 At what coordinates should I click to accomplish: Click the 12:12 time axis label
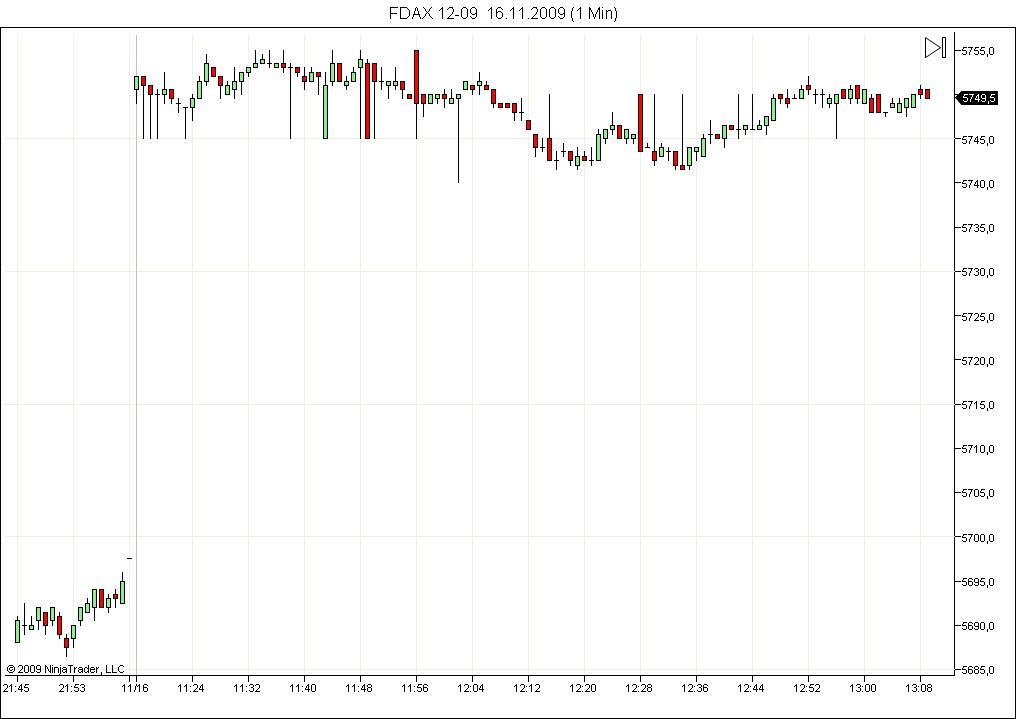[x=527, y=688]
